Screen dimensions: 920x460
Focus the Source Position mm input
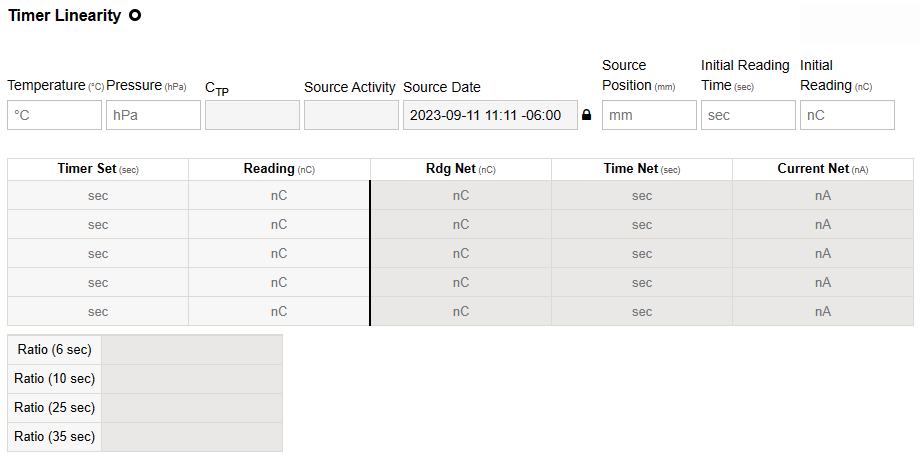coord(649,115)
